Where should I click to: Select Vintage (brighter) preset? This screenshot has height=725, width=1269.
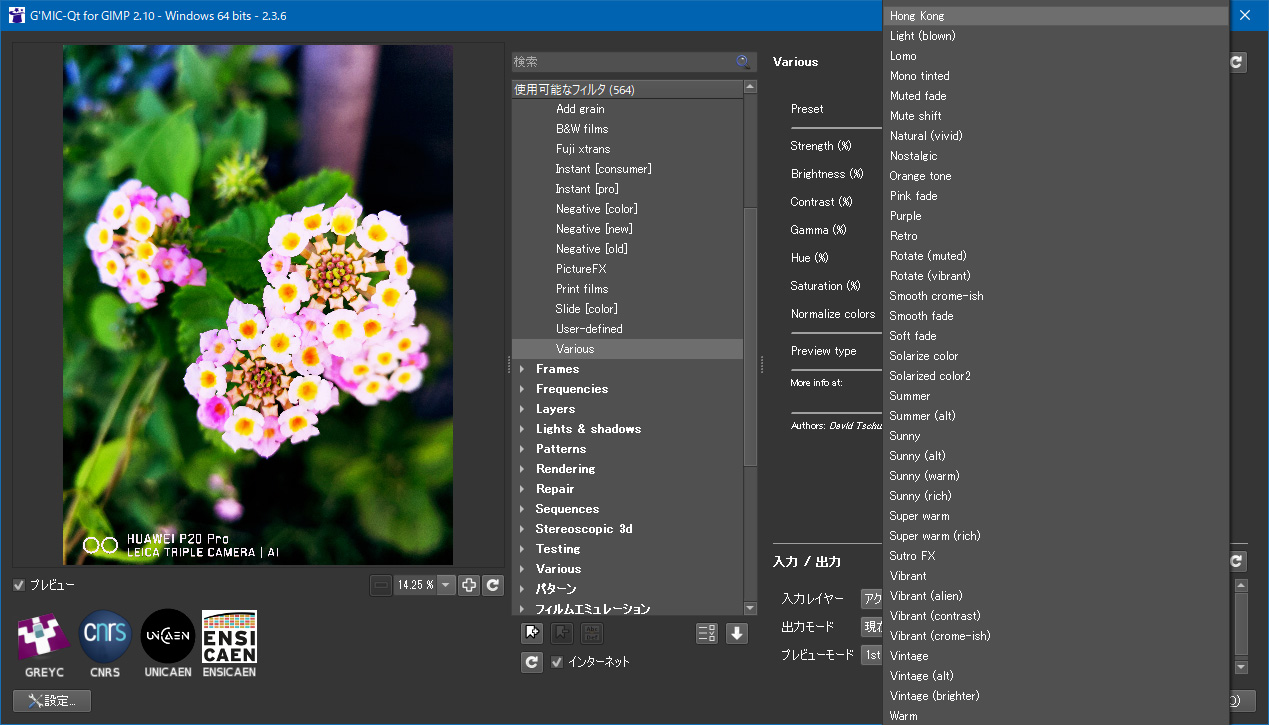(1056, 696)
